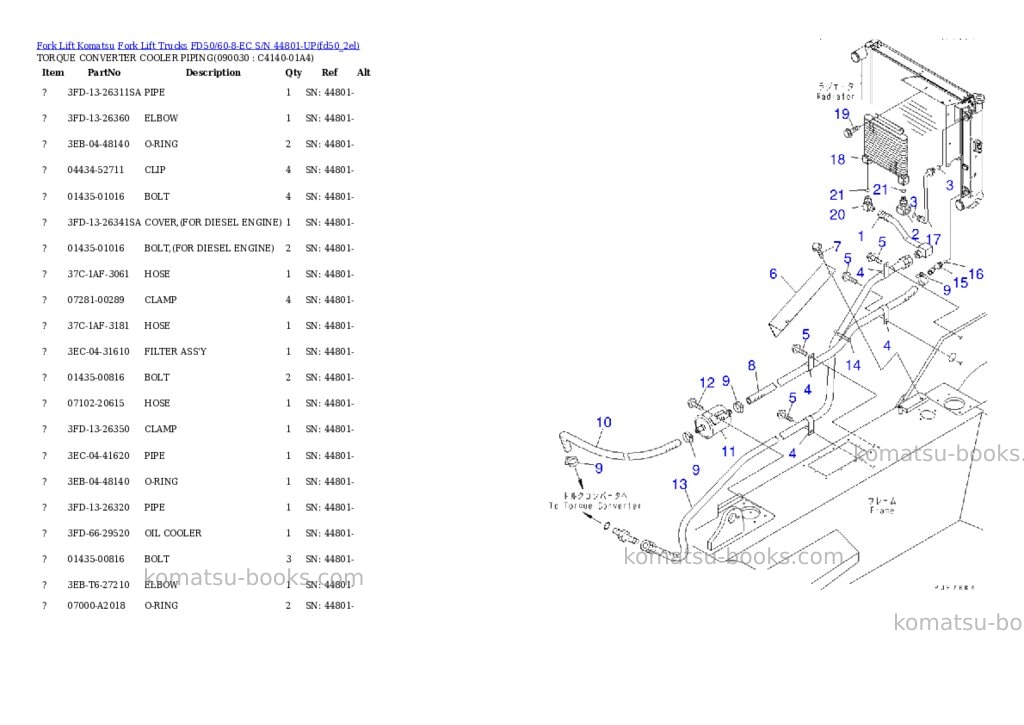Click callout 6 beside the cover

coord(773,274)
